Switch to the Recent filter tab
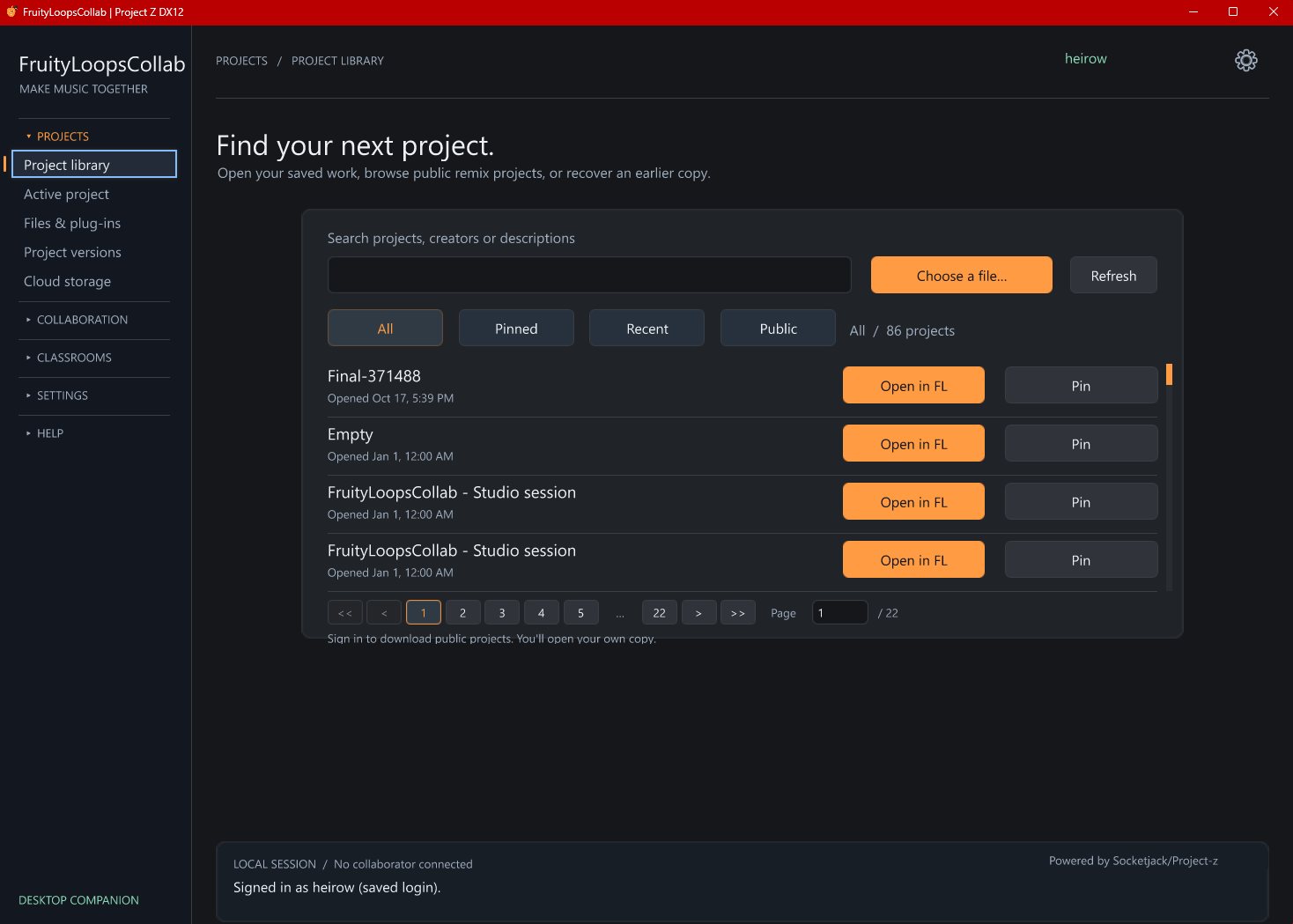 647,329
